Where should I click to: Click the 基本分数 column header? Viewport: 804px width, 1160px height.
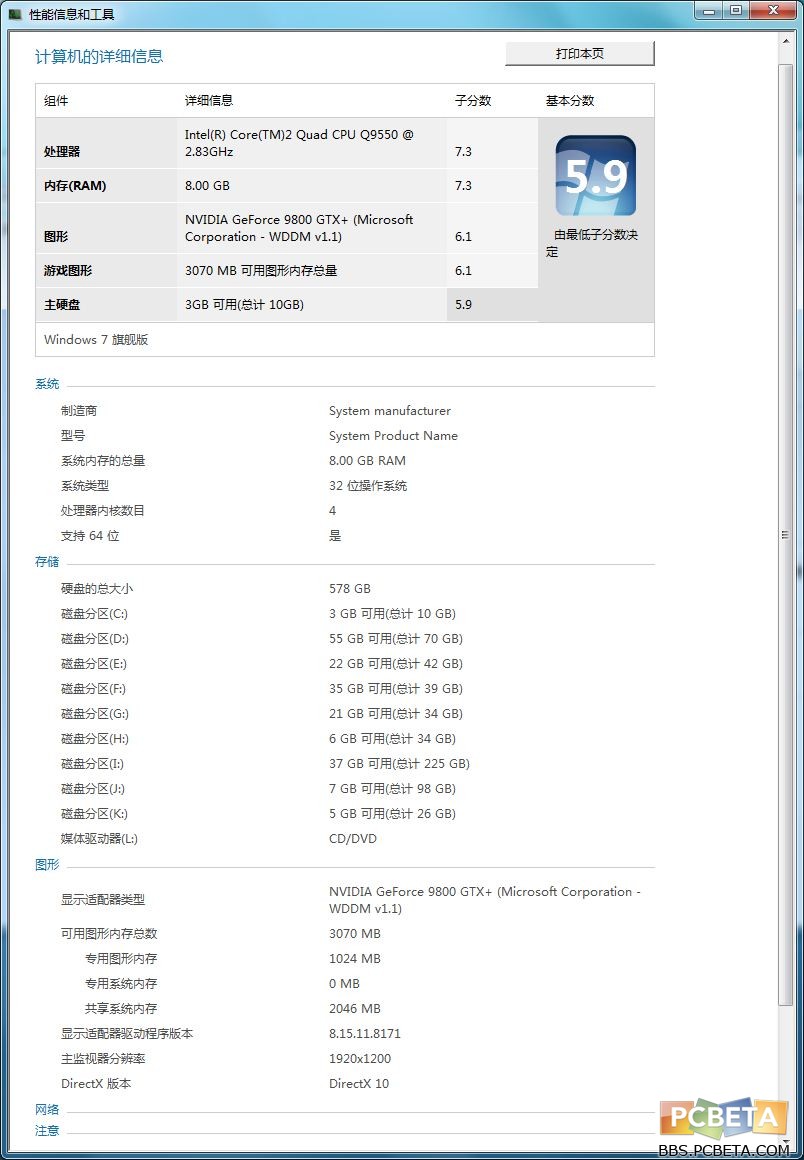pyautogui.click(x=570, y=101)
